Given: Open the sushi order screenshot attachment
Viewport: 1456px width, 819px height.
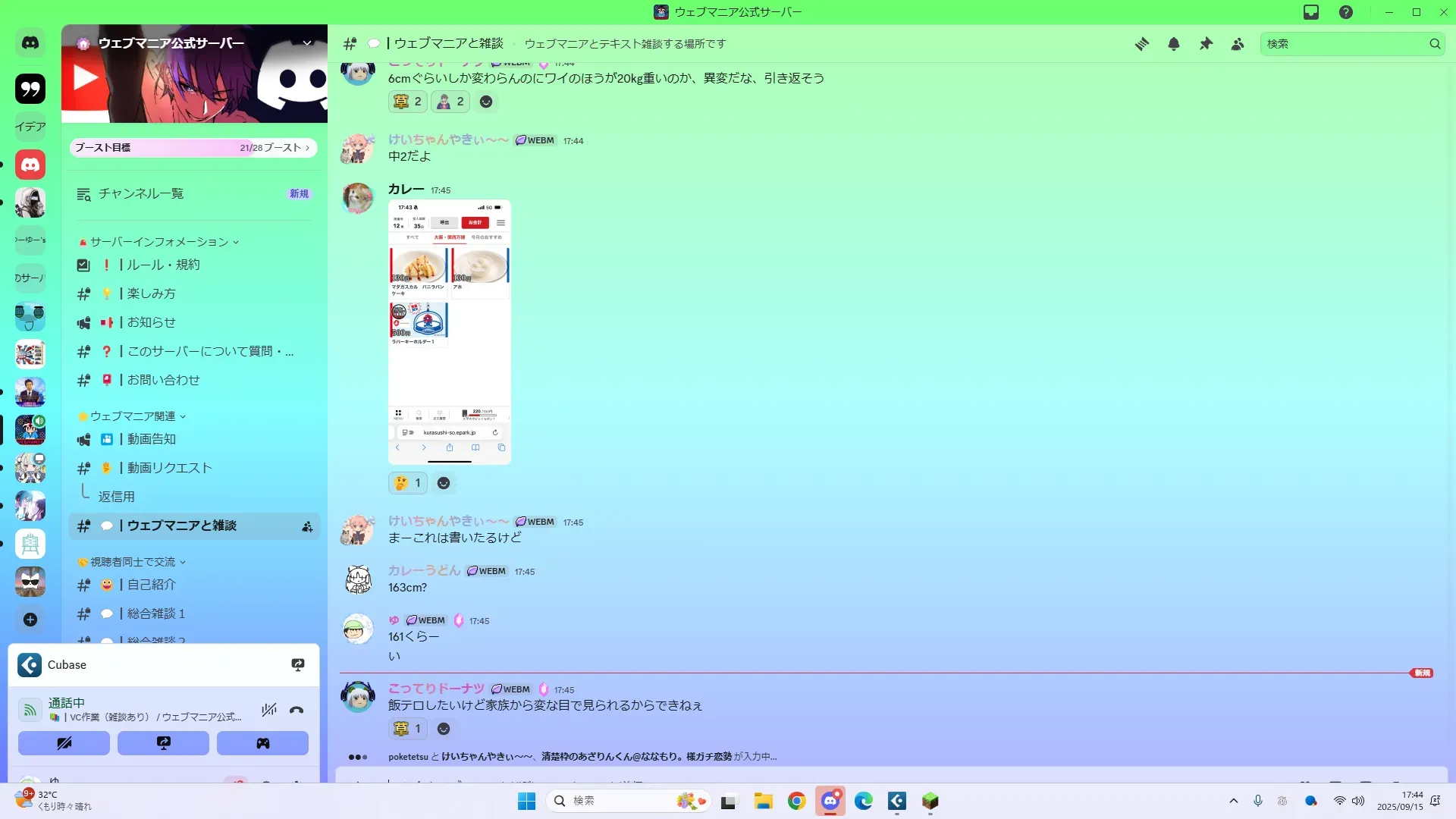Looking at the screenshot, I should point(449,332).
